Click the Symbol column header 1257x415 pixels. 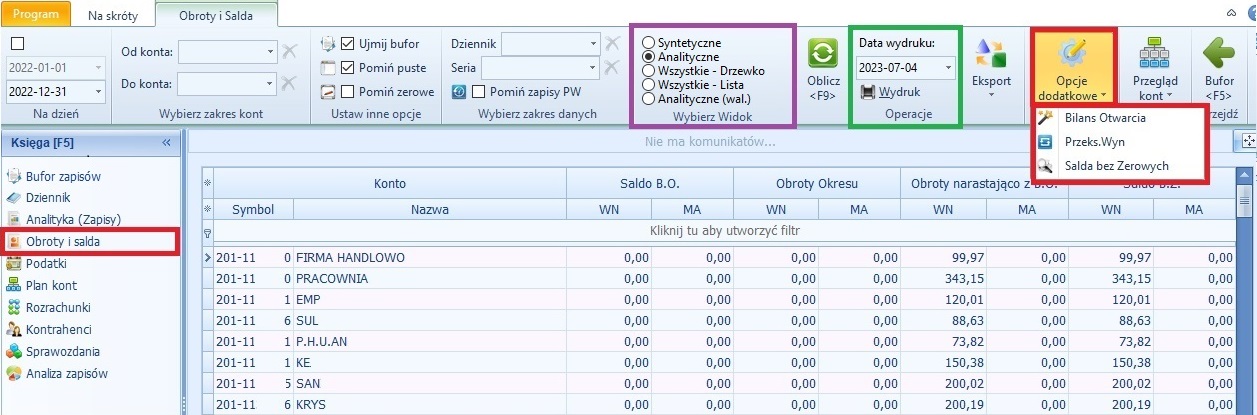(x=253, y=210)
